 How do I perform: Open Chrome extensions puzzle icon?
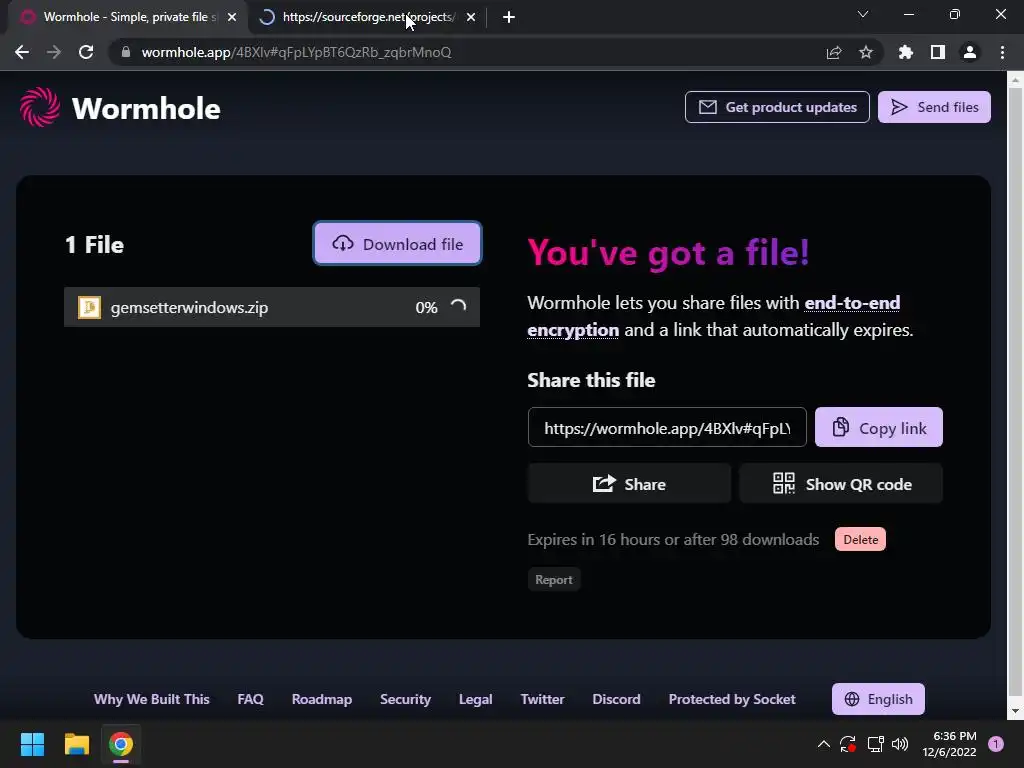[906, 52]
